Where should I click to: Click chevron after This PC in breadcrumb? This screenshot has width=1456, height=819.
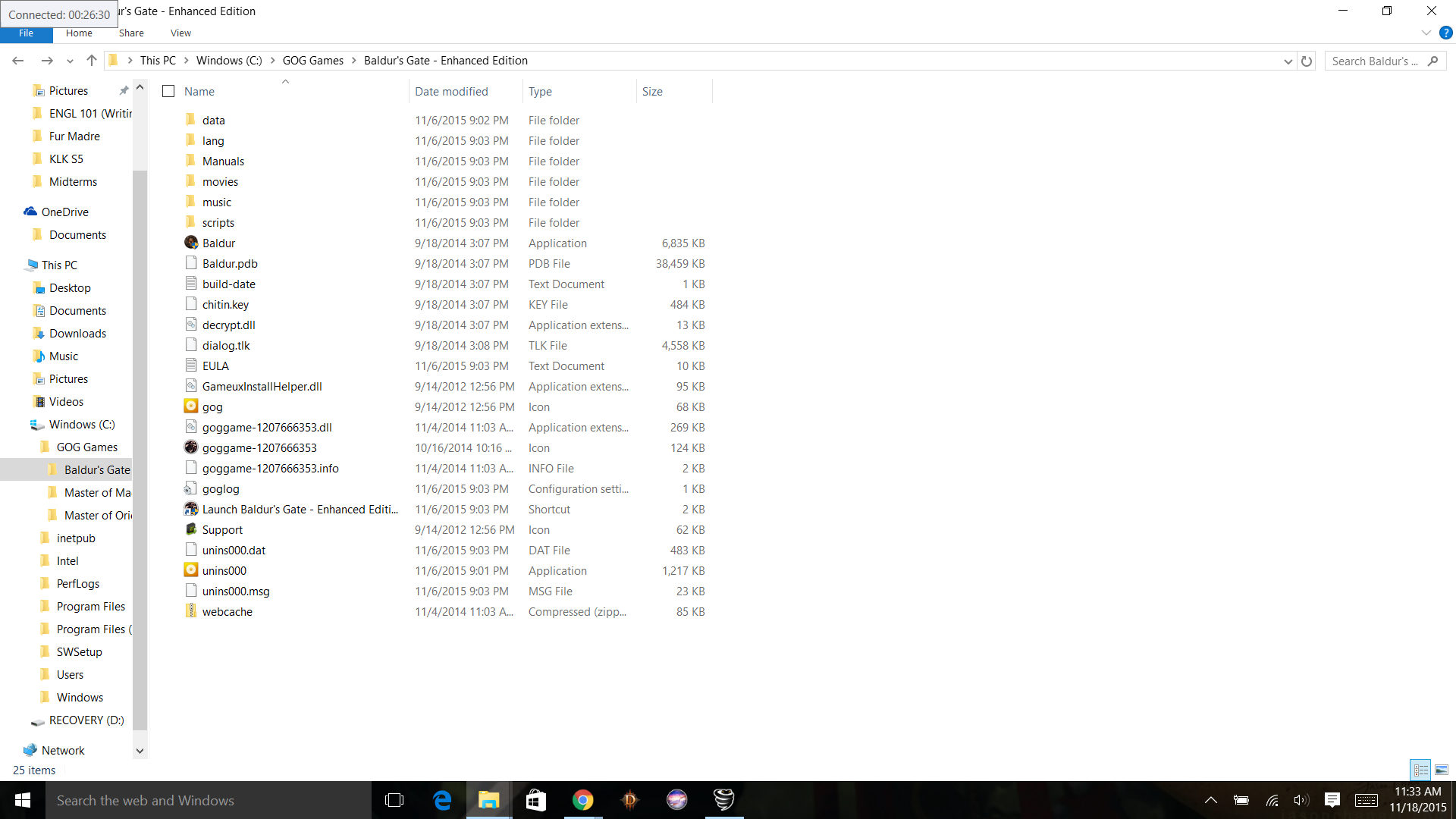pyautogui.click(x=186, y=61)
